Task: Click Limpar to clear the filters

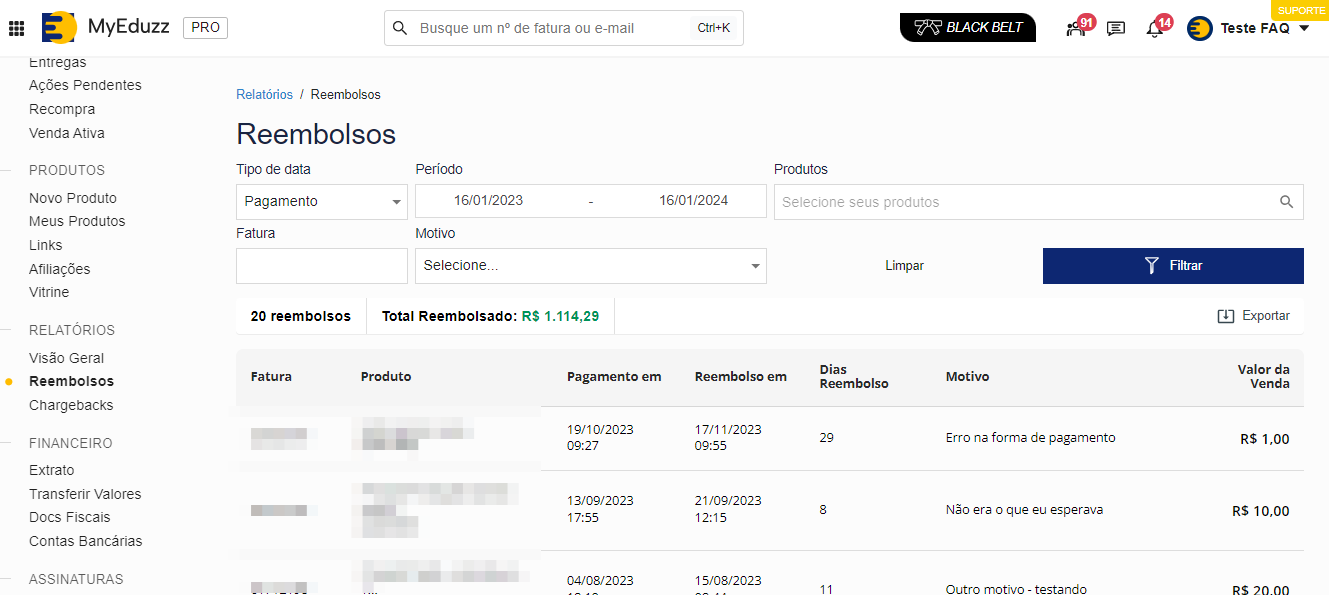Action: click(904, 266)
